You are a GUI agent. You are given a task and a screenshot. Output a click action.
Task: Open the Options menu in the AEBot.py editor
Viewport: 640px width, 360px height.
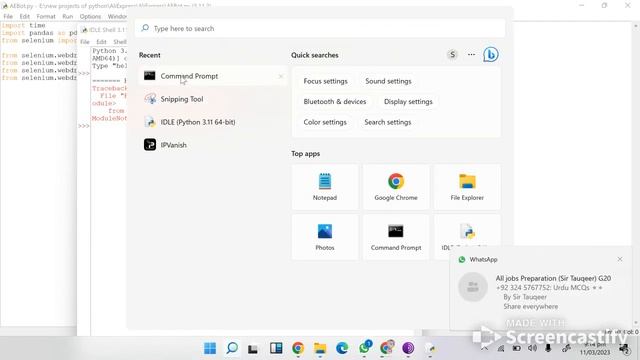[90, 16]
